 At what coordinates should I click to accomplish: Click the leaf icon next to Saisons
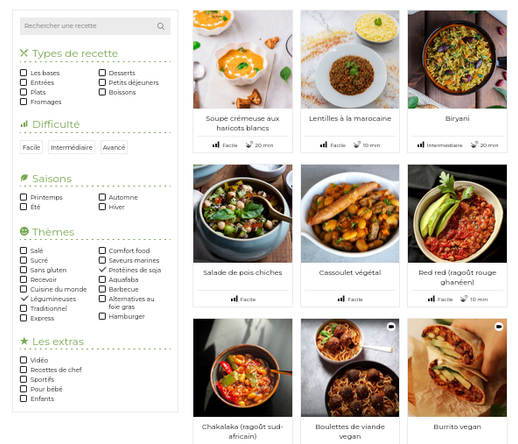coord(24,178)
